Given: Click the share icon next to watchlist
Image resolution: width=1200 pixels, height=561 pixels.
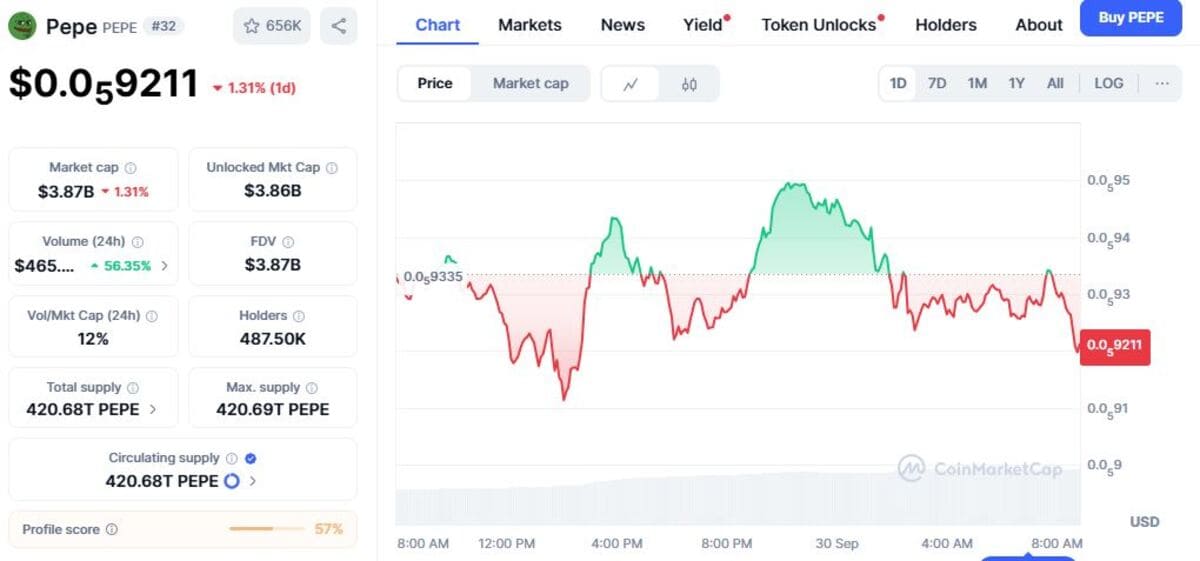Looking at the screenshot, I should (x=339, y=26).
